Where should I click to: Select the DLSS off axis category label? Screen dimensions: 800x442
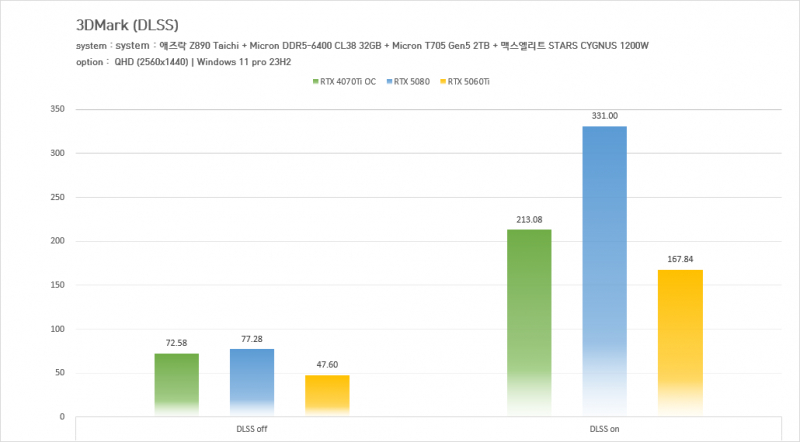click(252, 428)
